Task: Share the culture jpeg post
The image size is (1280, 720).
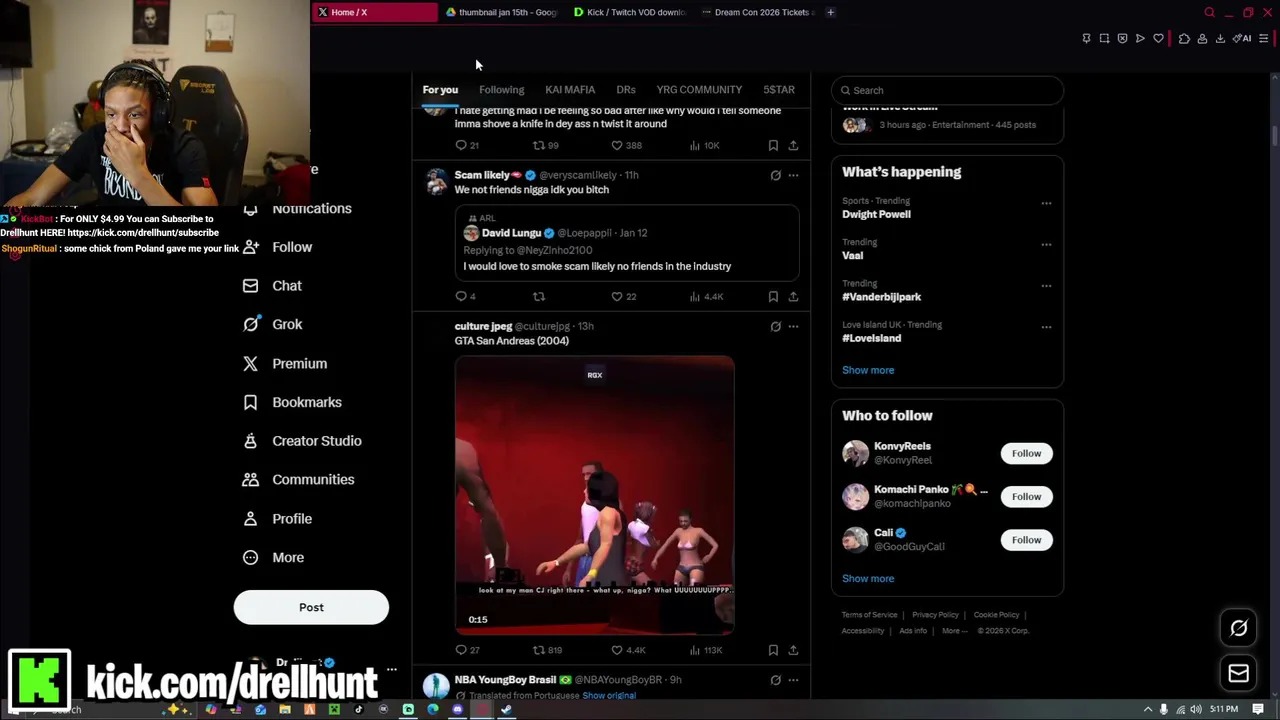Action: [x=793, y=650]
